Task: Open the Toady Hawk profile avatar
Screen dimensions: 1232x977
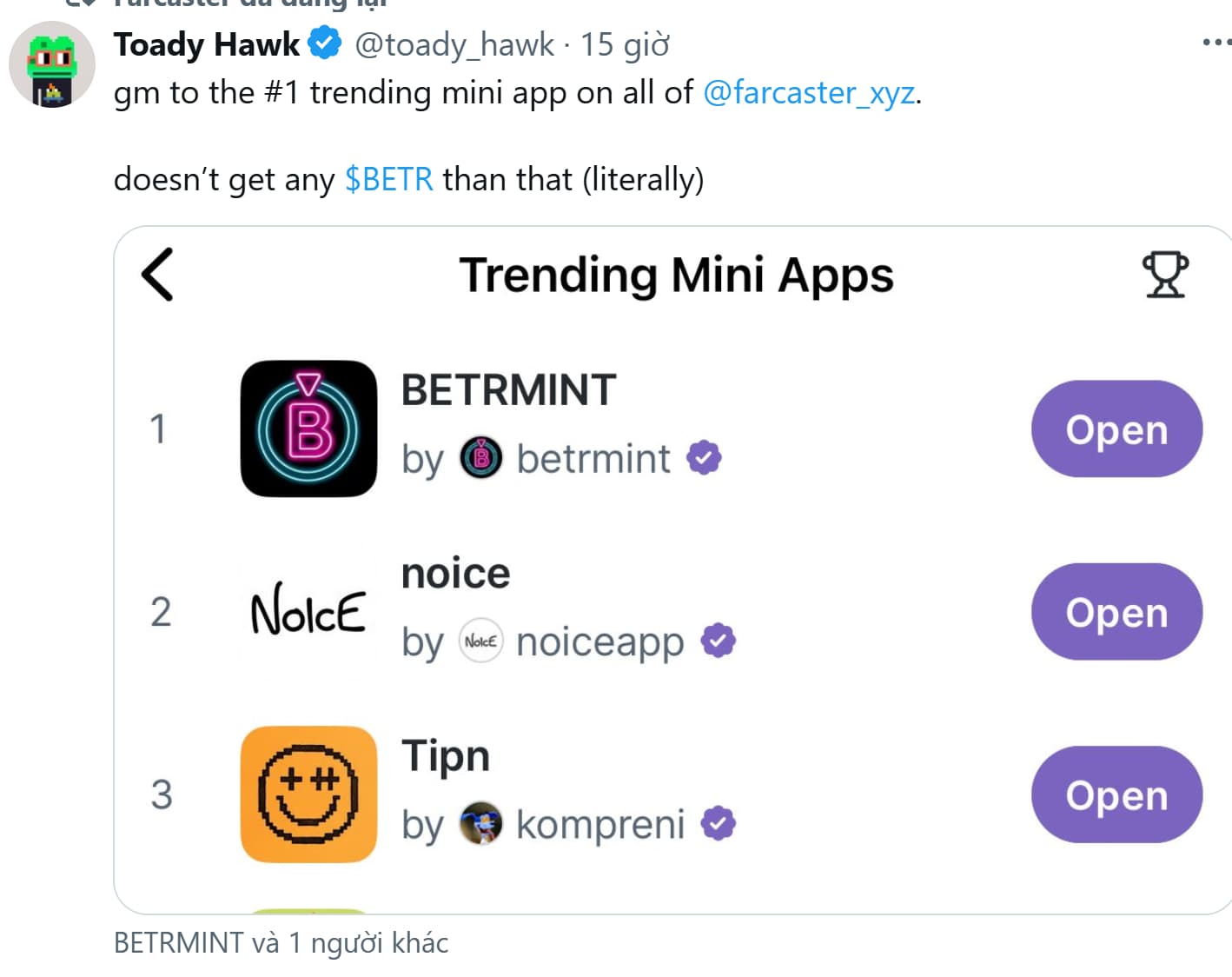Action: click(x=50, y=63)
